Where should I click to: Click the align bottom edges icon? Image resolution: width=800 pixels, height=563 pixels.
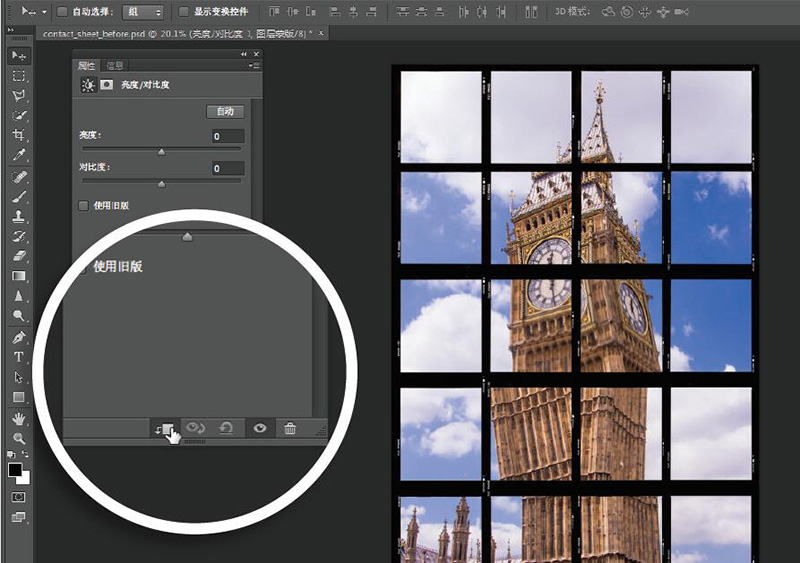click(x=311, y=11)
